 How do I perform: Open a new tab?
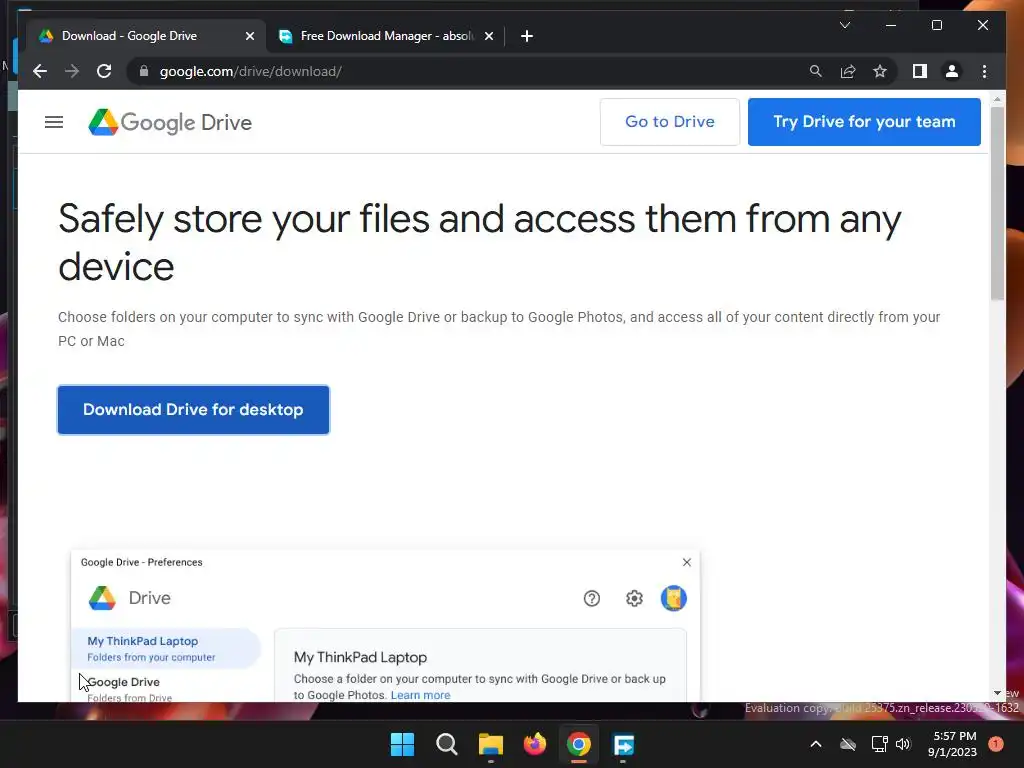click(x=526, y=36)
